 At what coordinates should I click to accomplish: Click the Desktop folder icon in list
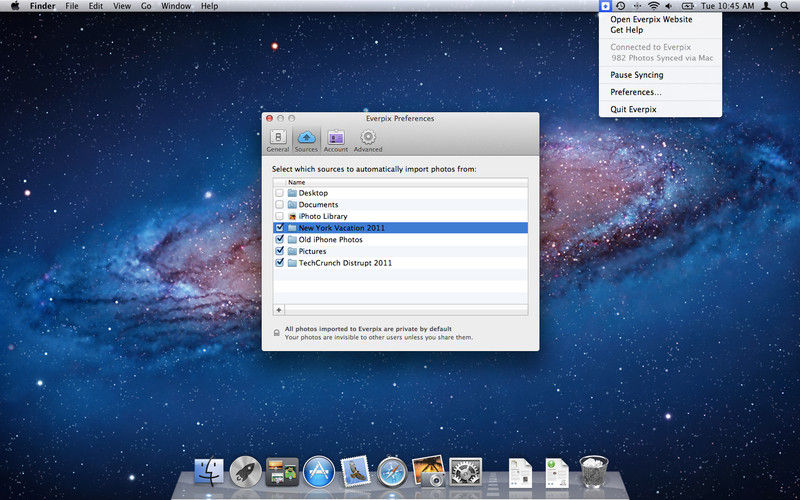[292, 193]
